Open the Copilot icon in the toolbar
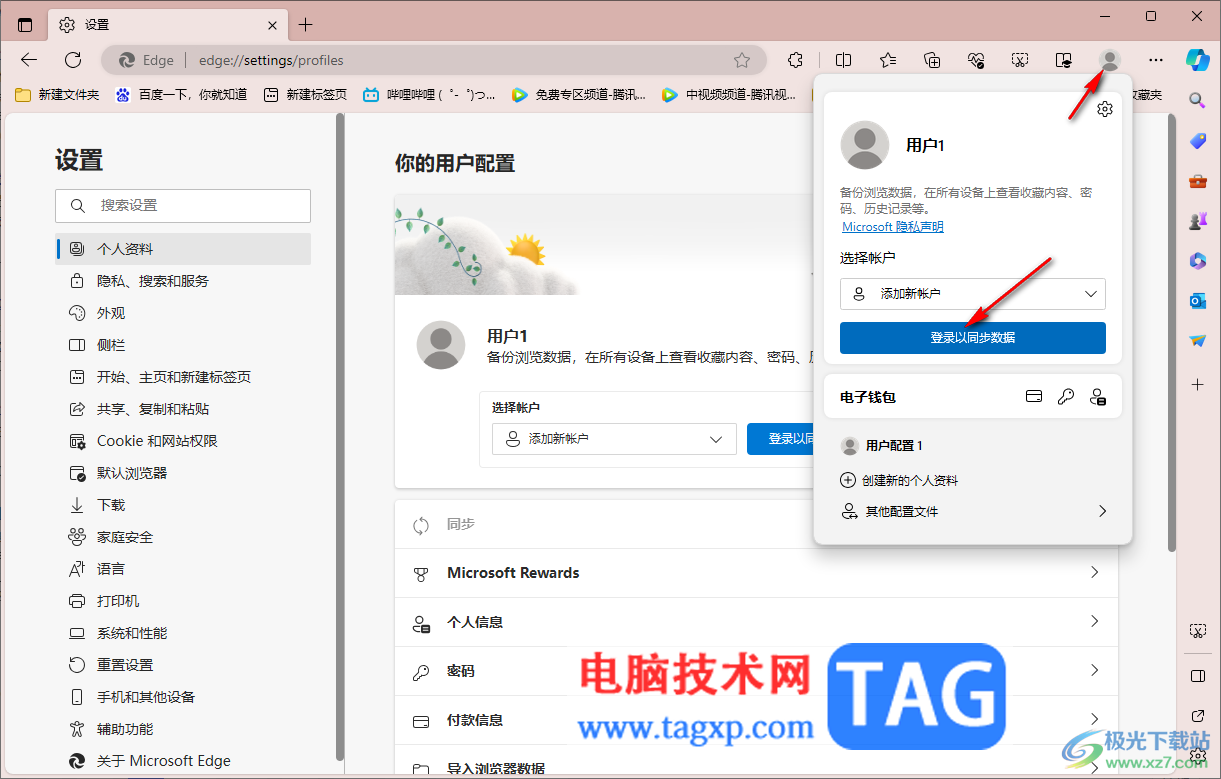Screen dimensions: 1221x779 (x=1197, y=59)
